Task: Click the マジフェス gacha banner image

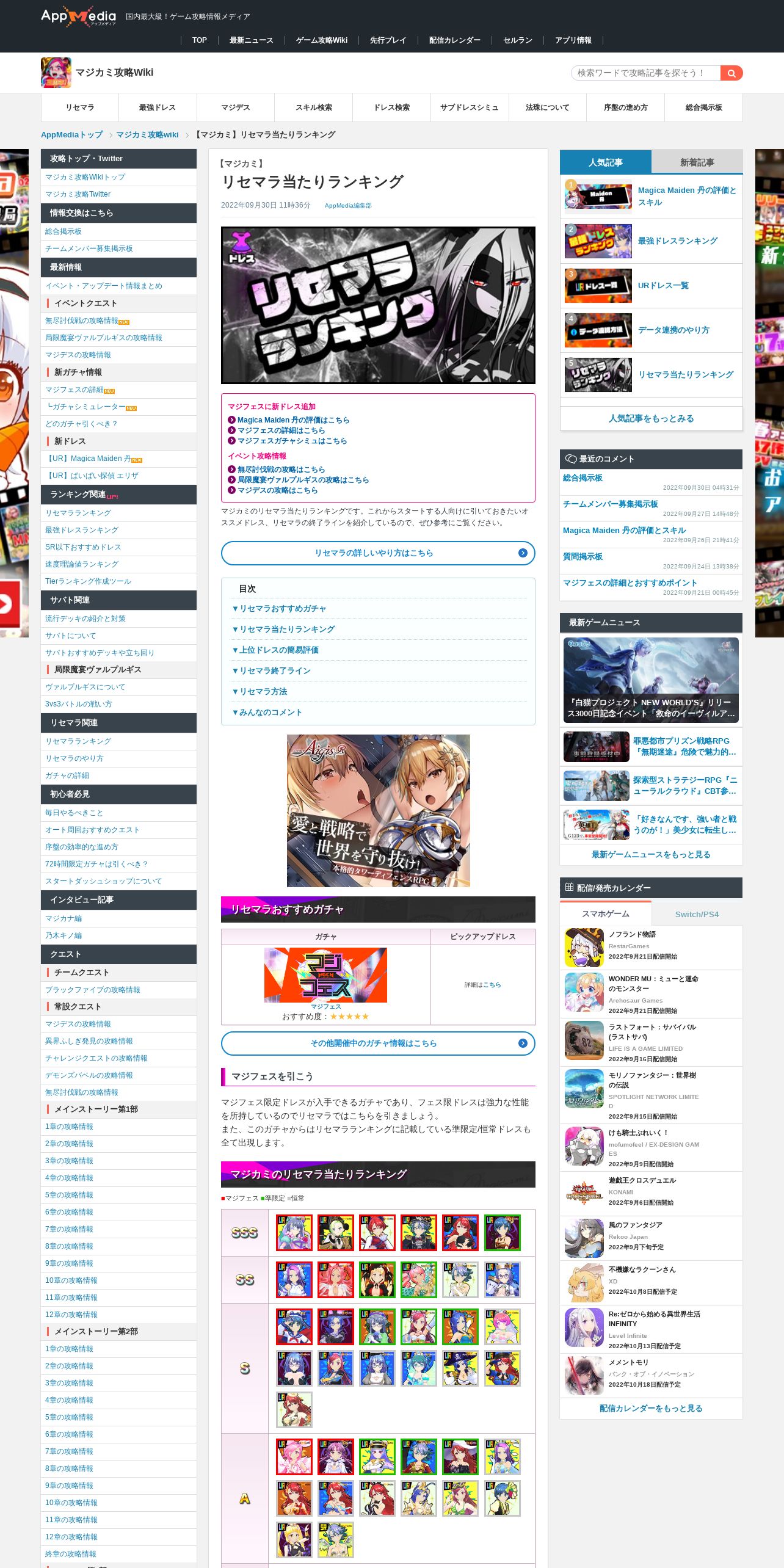Action: click(325, 975)
